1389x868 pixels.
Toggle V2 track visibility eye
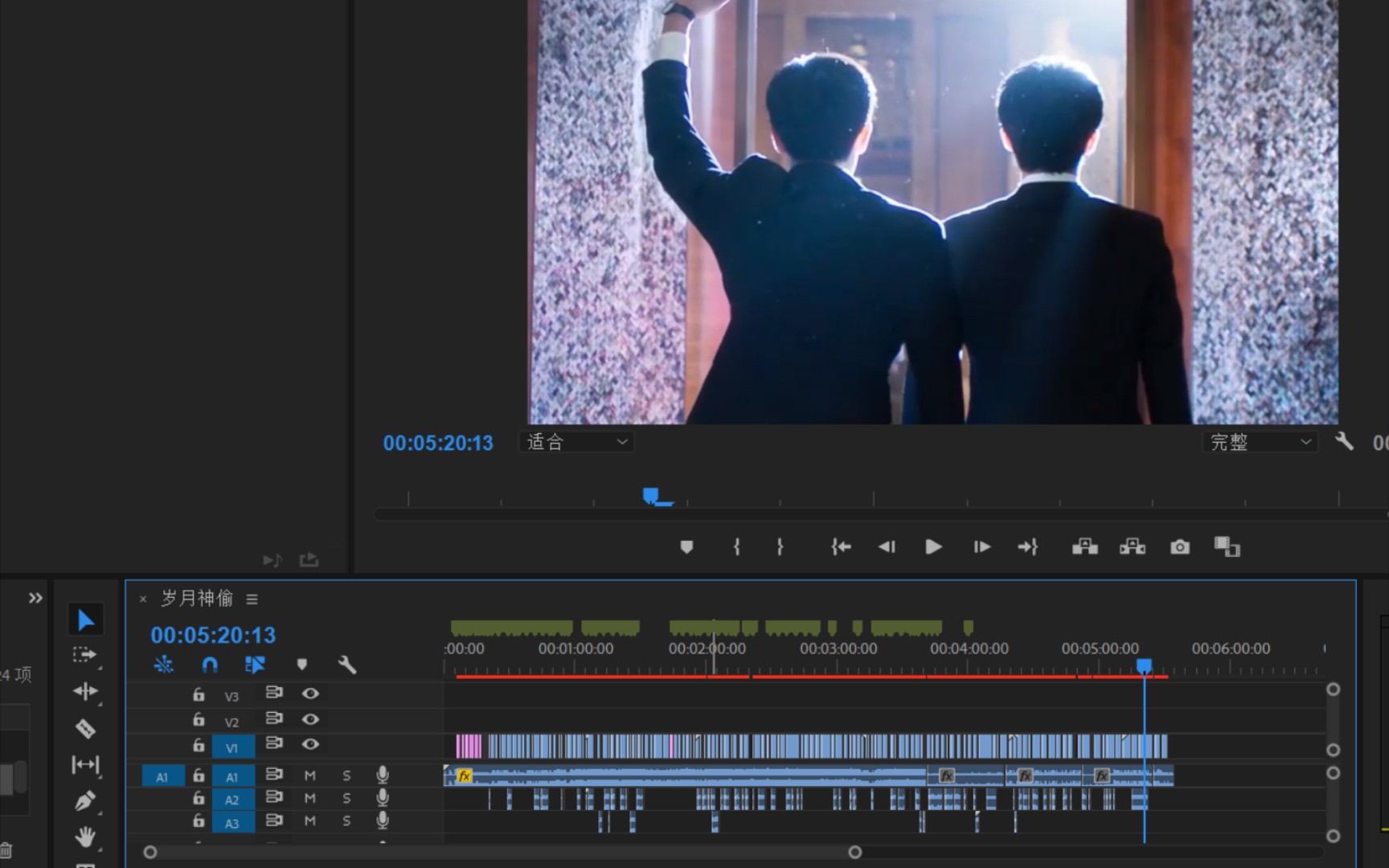click(310, 719)
